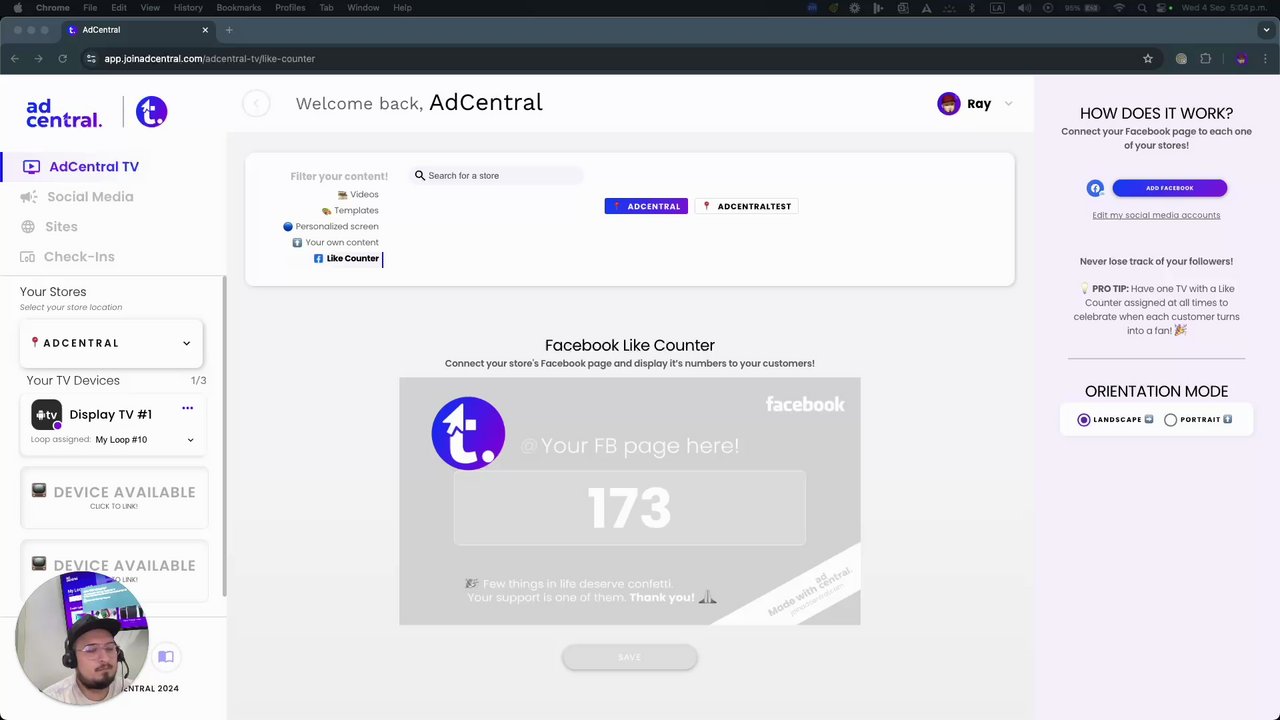Screen dimensions: 1280x720
Task: Click the AdCentral TV play icon
Action: (31, 167)
